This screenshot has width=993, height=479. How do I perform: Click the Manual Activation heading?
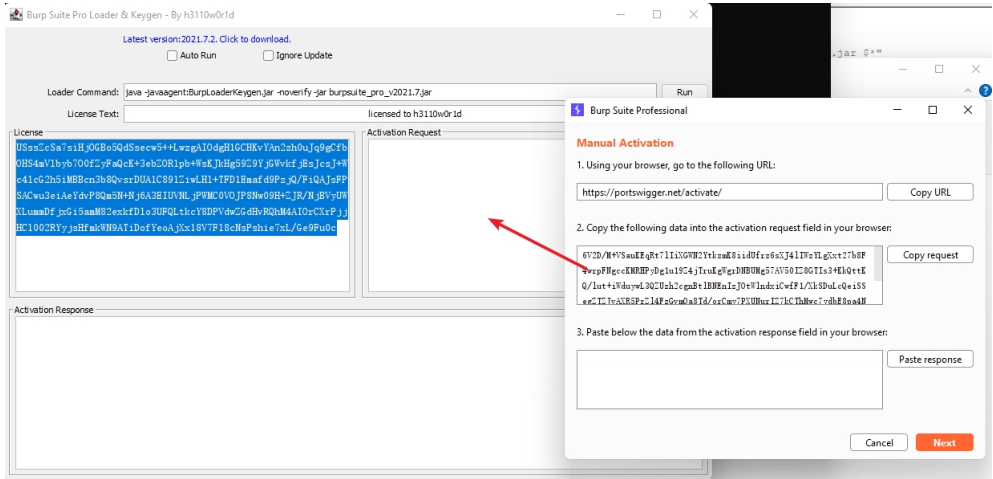[624, 143]
